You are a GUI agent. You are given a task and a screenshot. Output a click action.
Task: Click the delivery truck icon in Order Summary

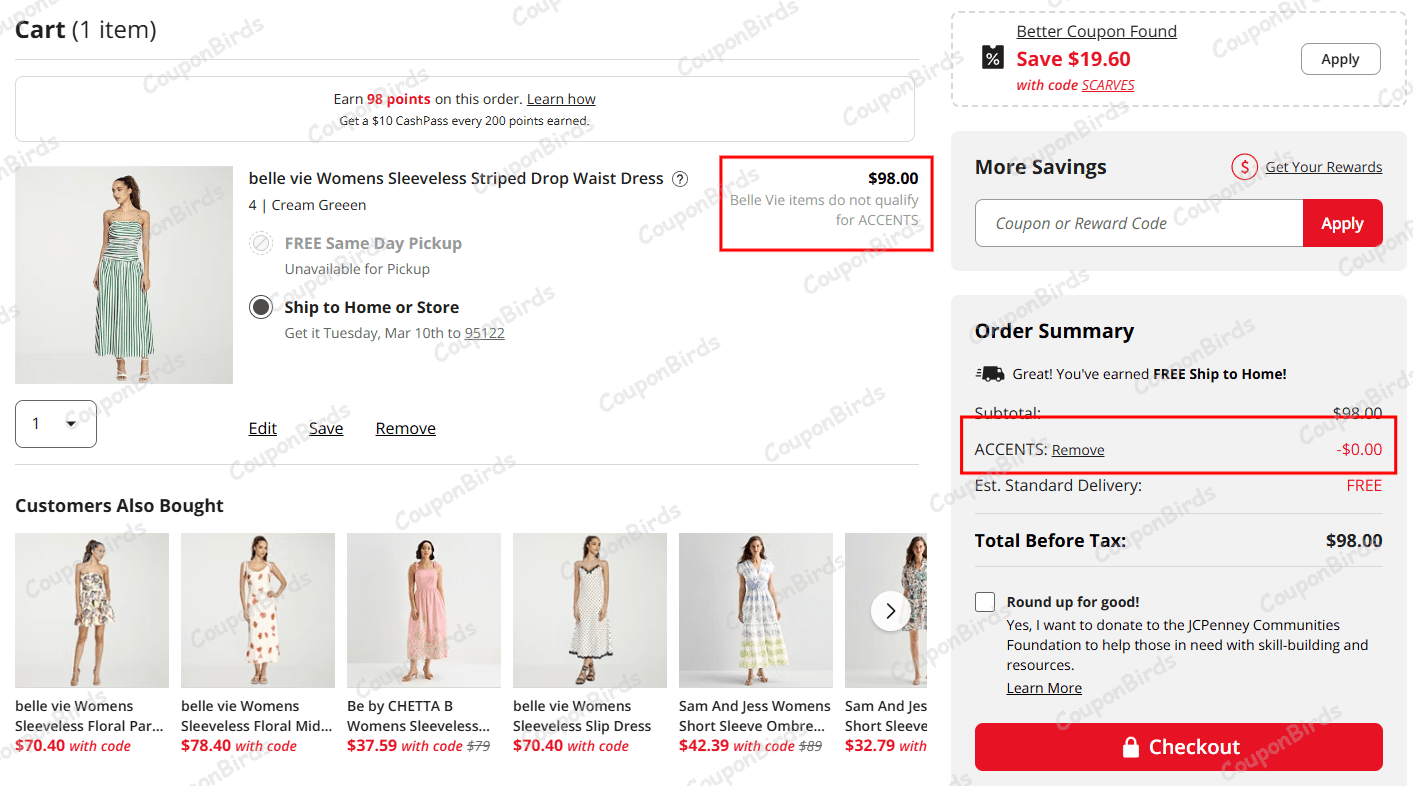(x=990, y=373)
